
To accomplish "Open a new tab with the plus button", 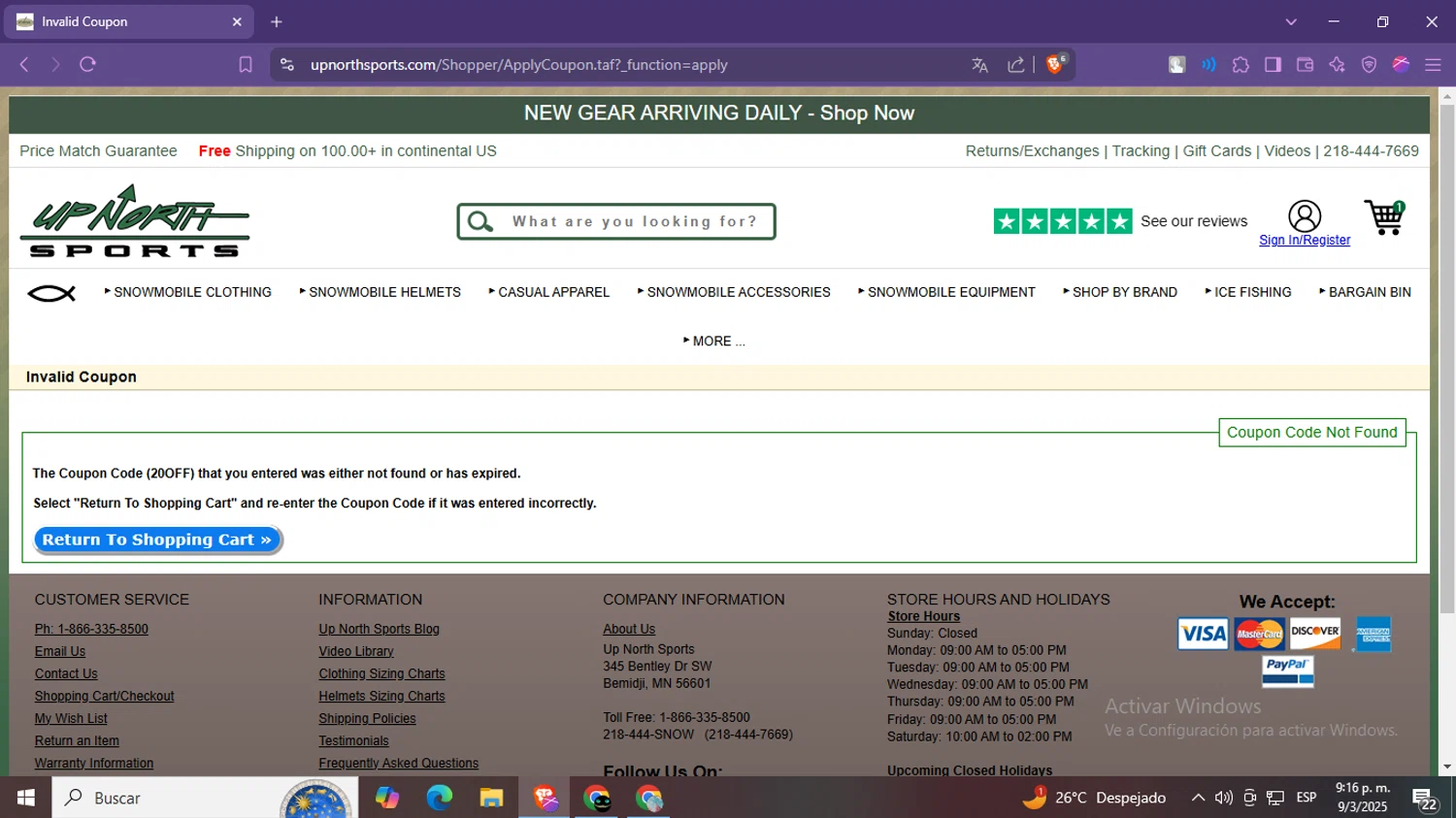I will [x=277, y=21].
